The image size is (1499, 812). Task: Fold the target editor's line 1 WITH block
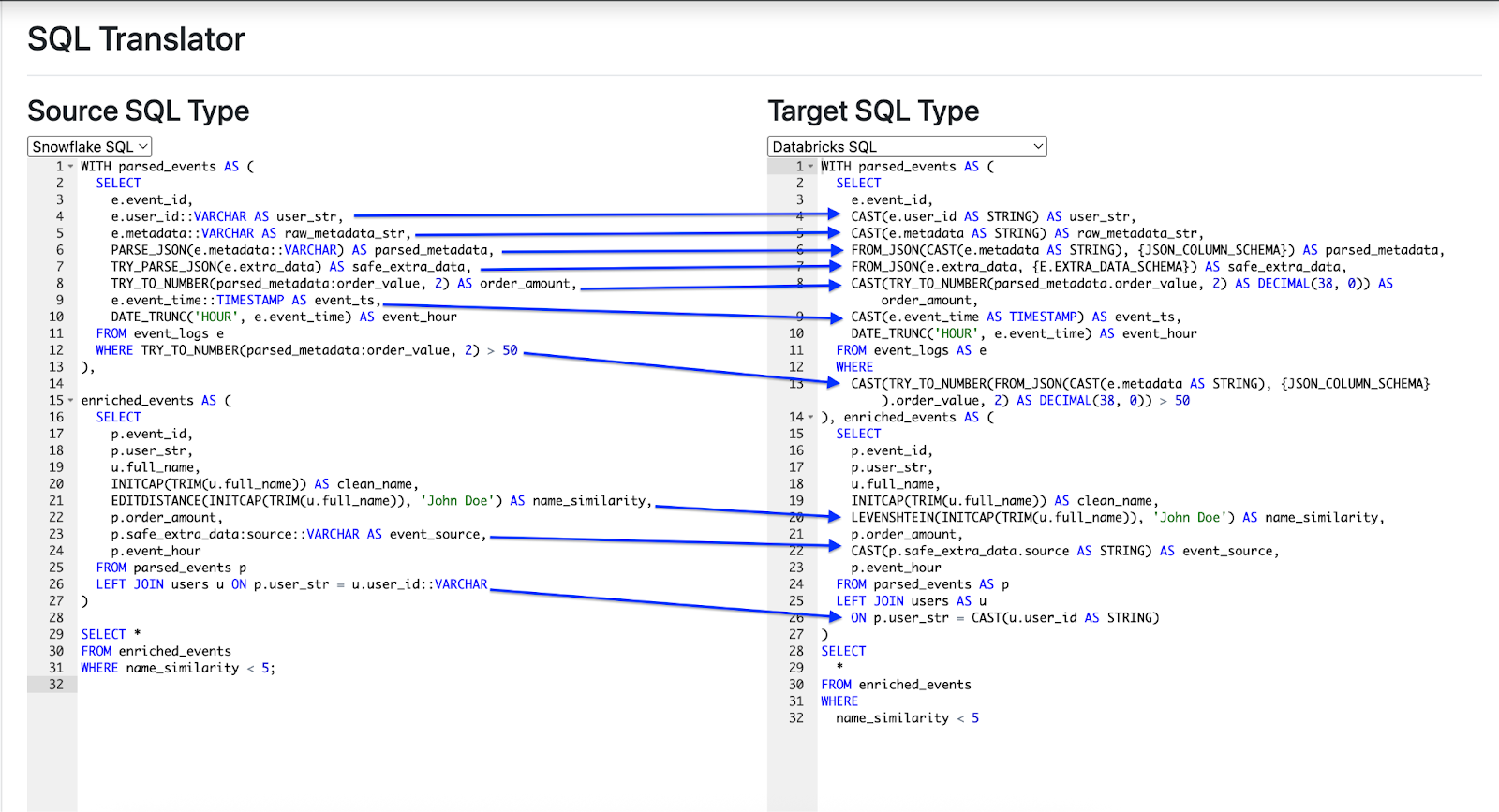point(810,167)
